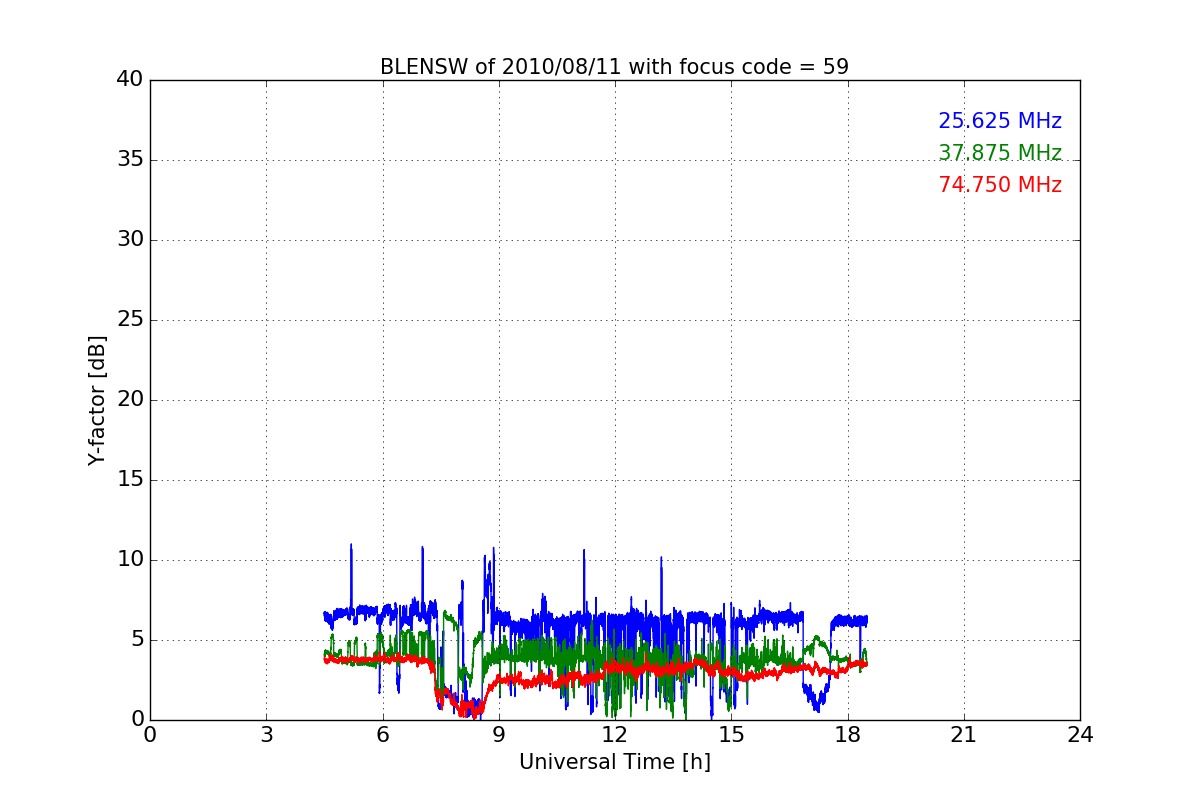Select the red 74.750 MHz legend entry

pyautogui.click(x=999, y=185)
